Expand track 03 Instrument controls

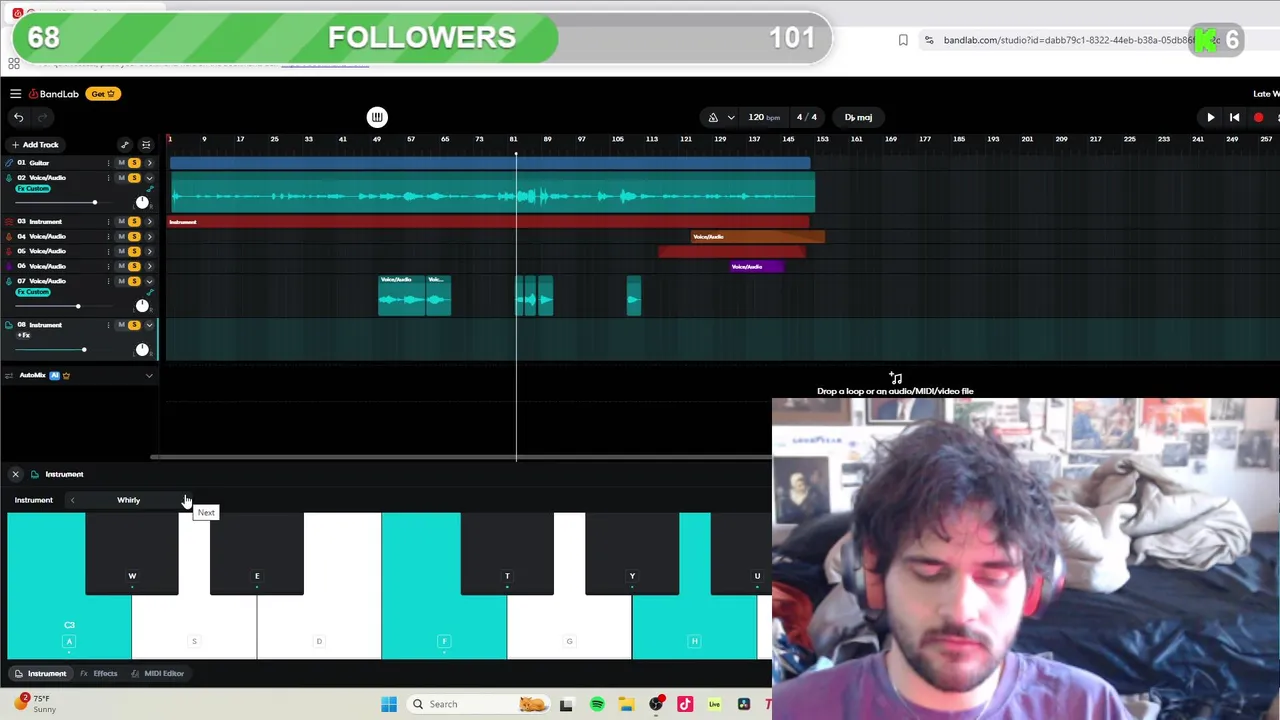(149, 222)
